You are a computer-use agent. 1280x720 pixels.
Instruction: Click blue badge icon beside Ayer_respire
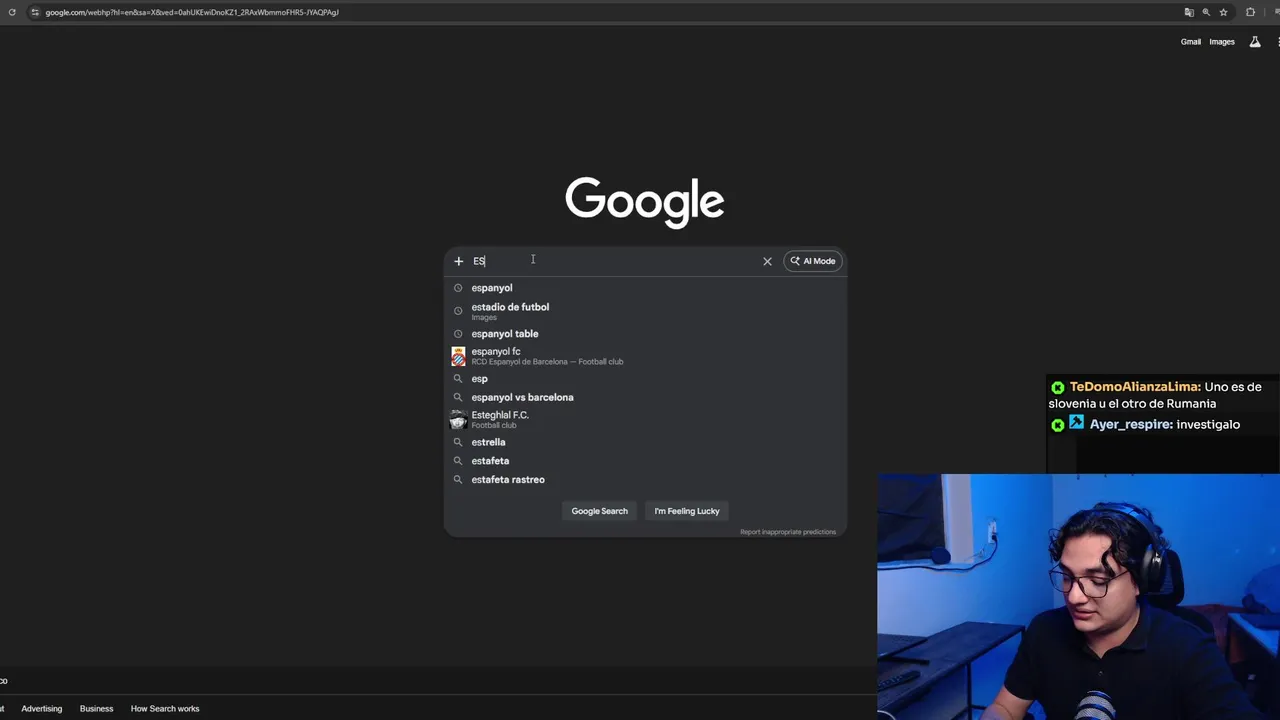[1076, 424]
